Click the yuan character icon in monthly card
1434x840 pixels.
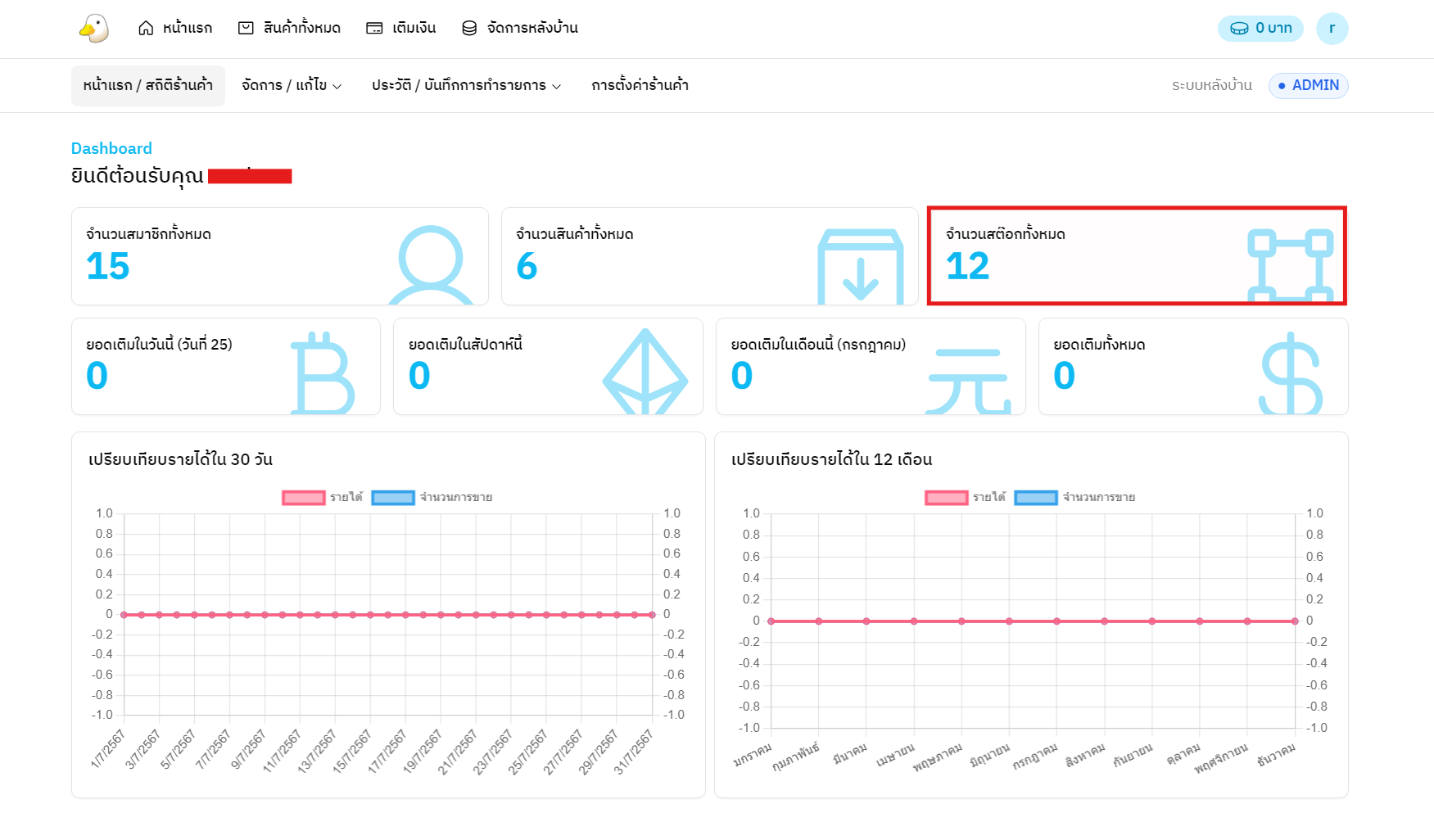(x=968, y=381)
